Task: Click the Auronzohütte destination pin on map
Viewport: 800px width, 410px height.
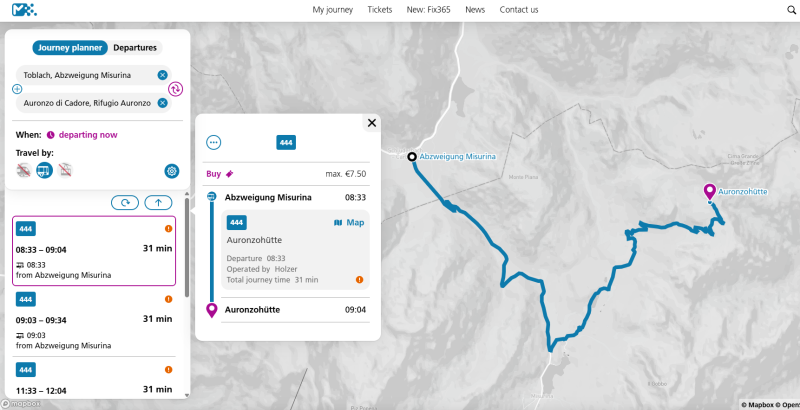Action: point(709,191)
